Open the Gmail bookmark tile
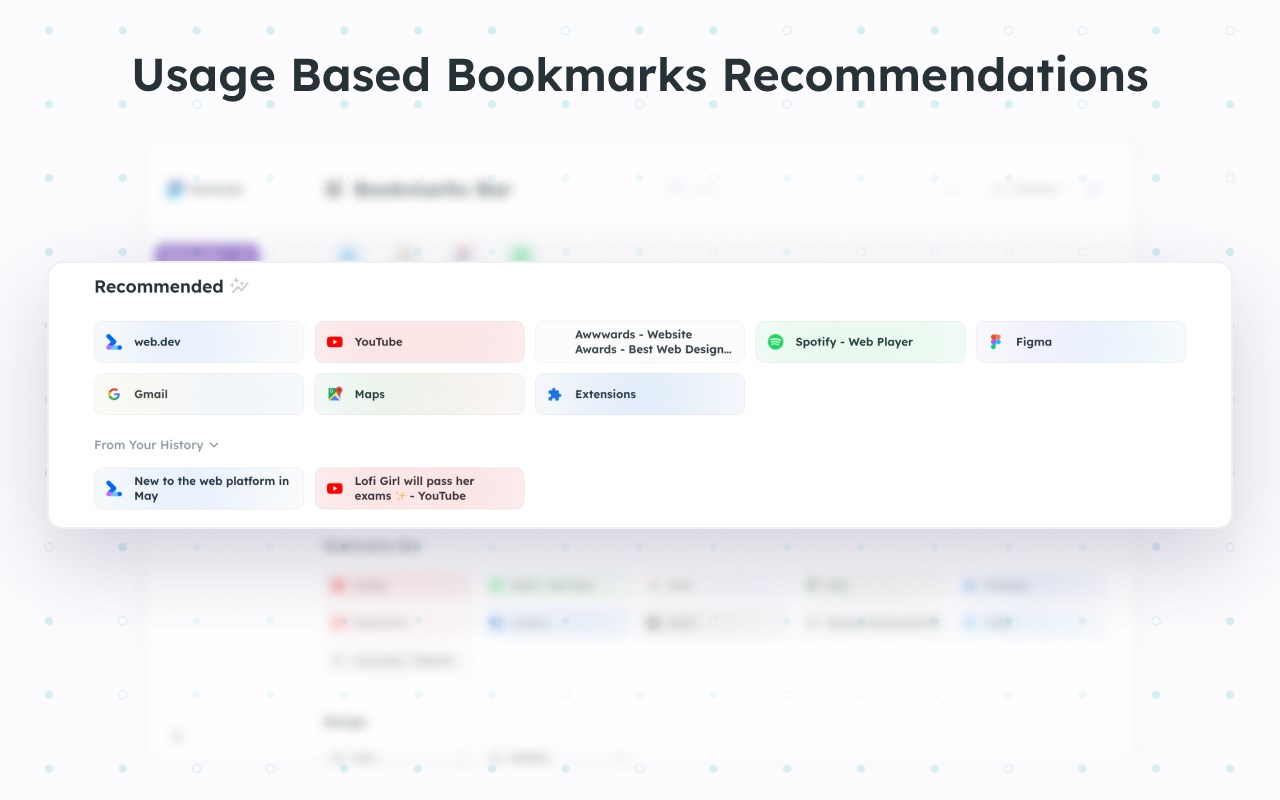 (199, 394)
